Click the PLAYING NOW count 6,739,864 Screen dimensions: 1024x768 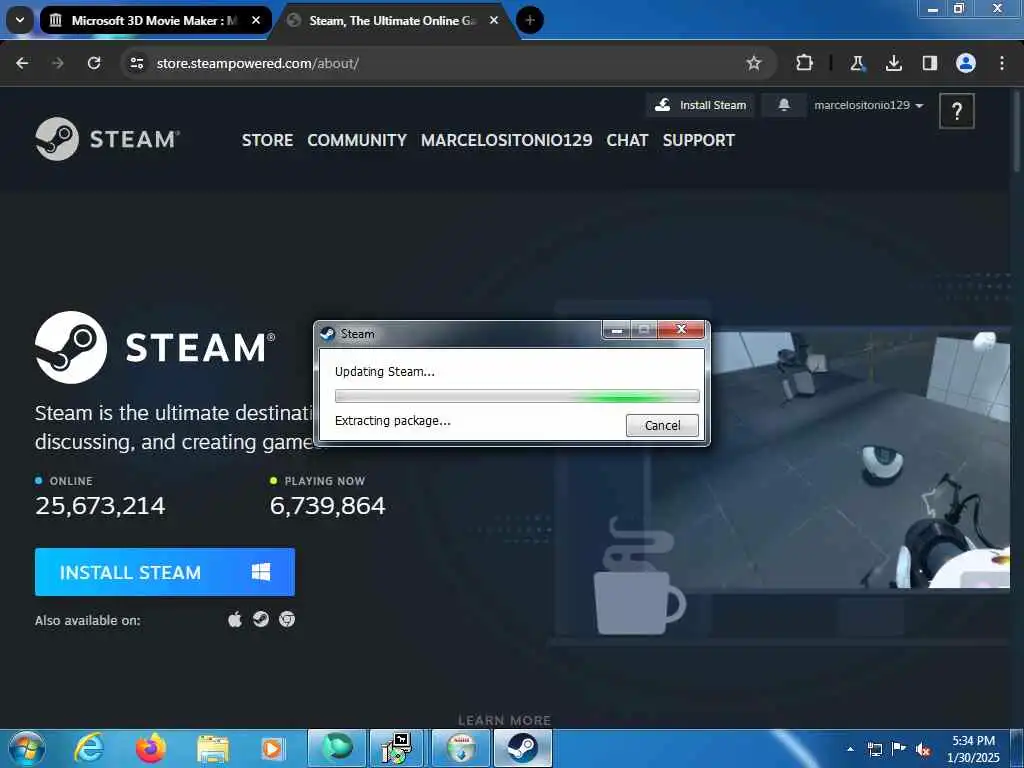[327, 505]
